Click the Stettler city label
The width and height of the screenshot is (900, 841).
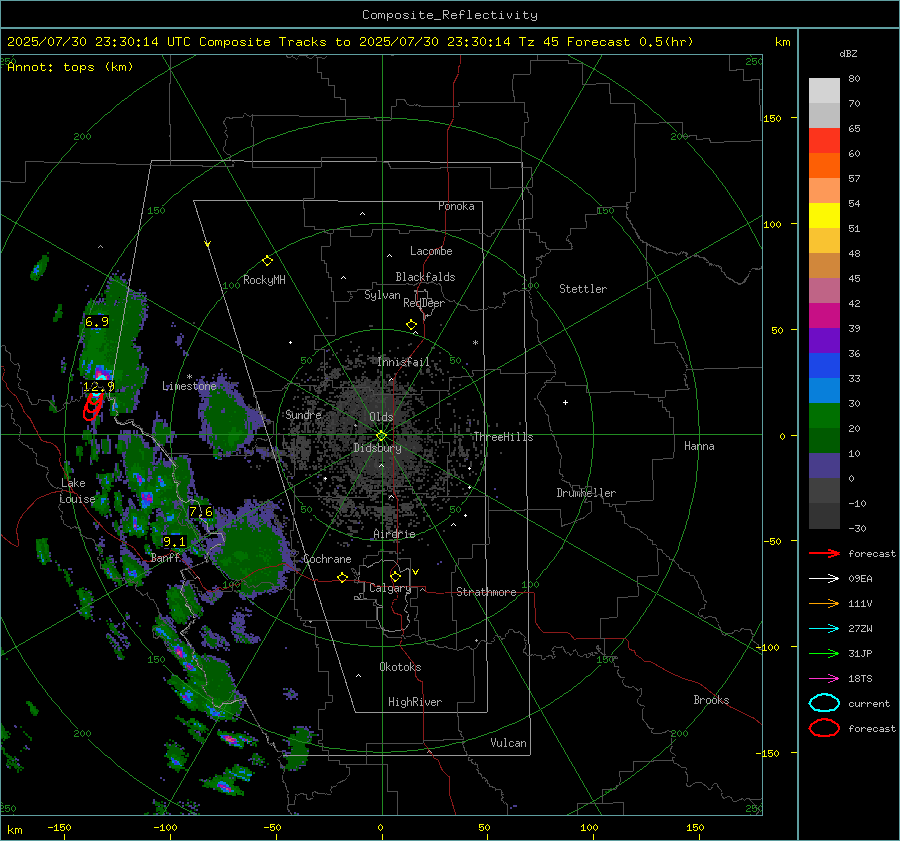pyautogui.click(x=583, y=289)
